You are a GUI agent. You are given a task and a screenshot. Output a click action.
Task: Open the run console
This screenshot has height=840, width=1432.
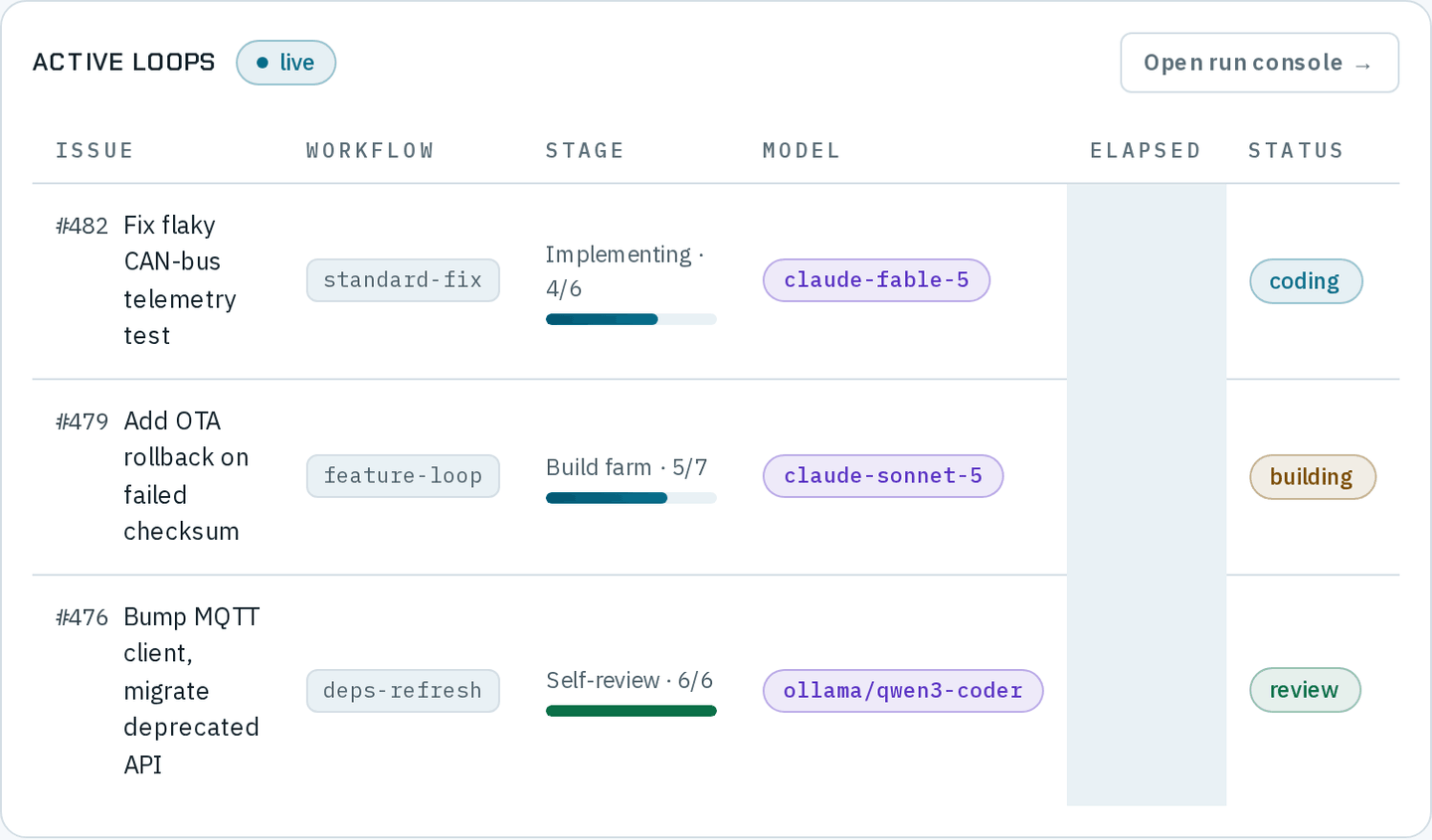pos(1259,63)
